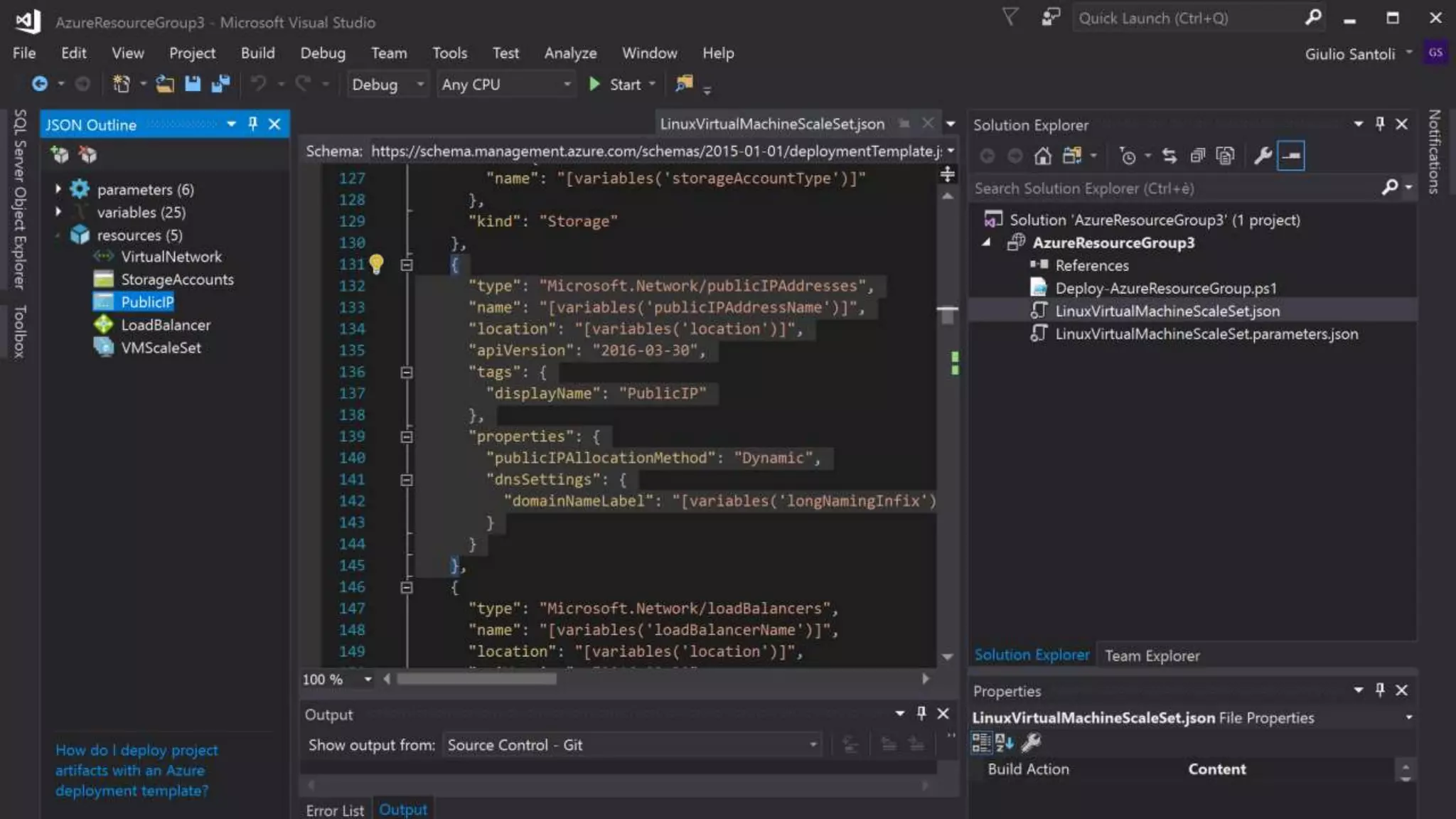The width and height of the screenshot is (1456, 819).
Task: Click the editor horizontal scrollbar thumb
Action: click(x=476, y=679)
